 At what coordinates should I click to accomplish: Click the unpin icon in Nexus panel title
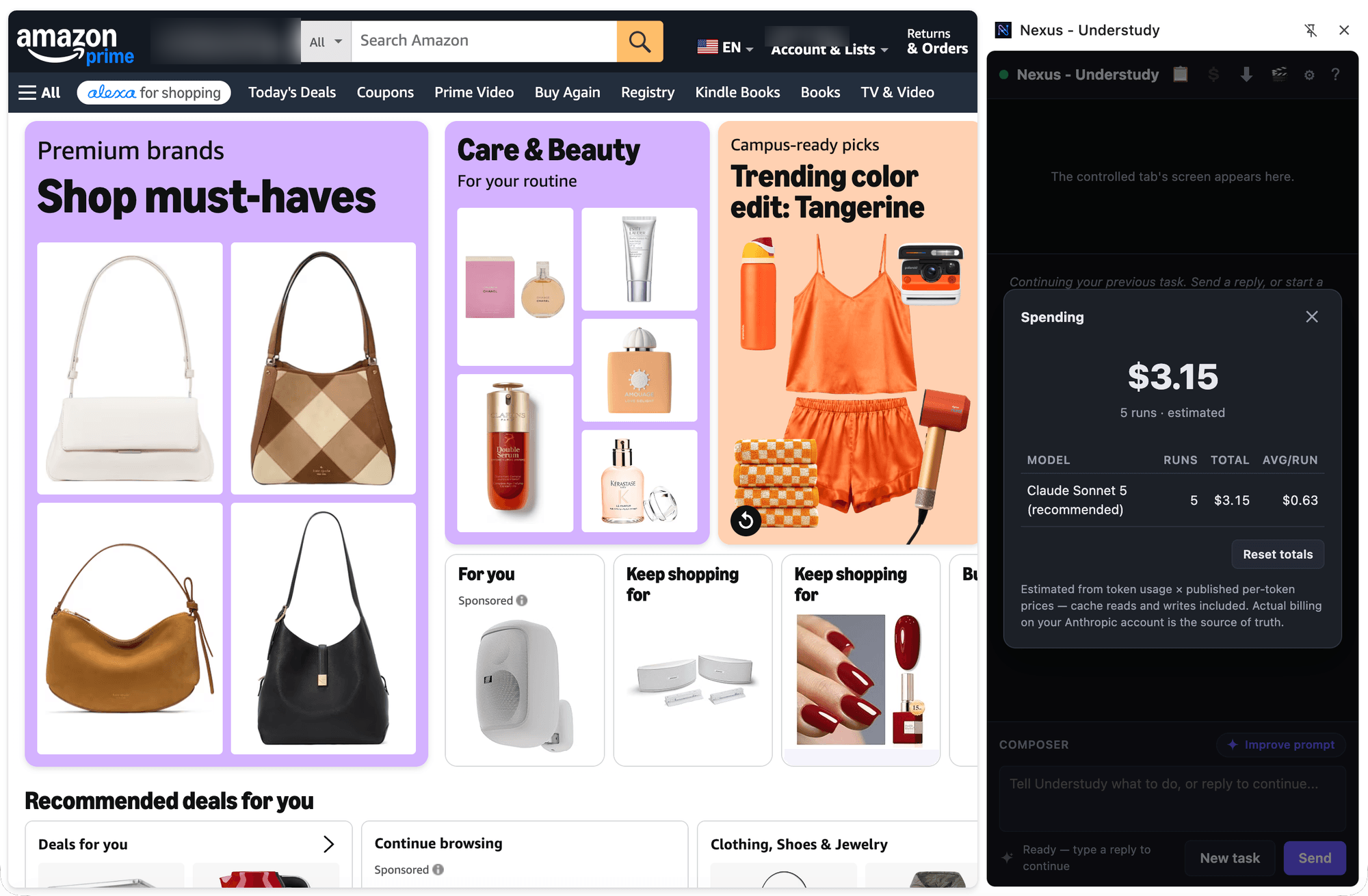point(1311,30)
